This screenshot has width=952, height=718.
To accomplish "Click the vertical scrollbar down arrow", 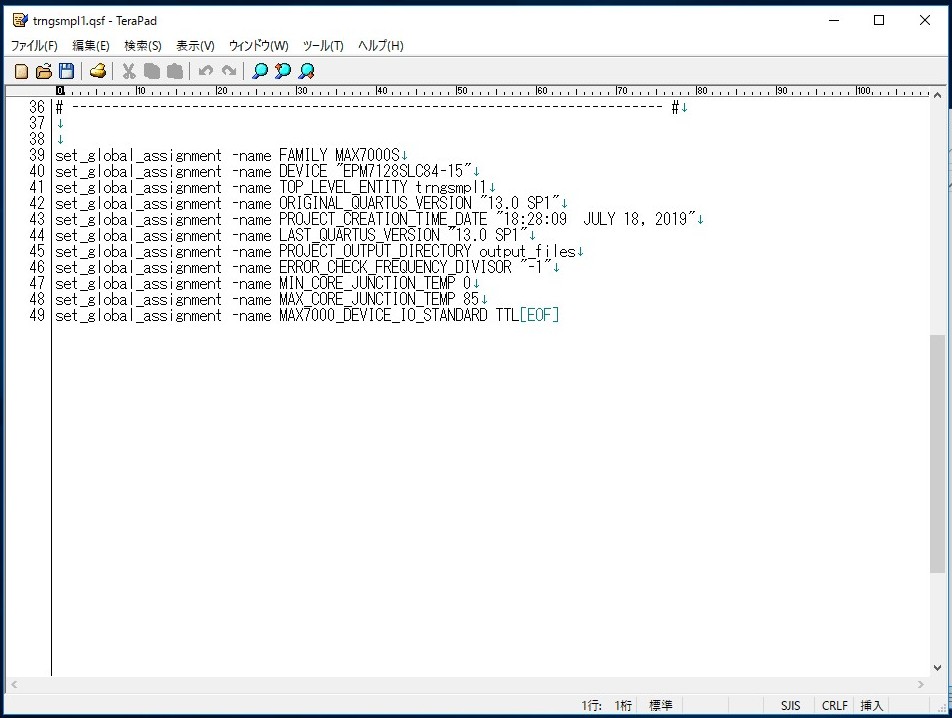I will coord(937,668).
